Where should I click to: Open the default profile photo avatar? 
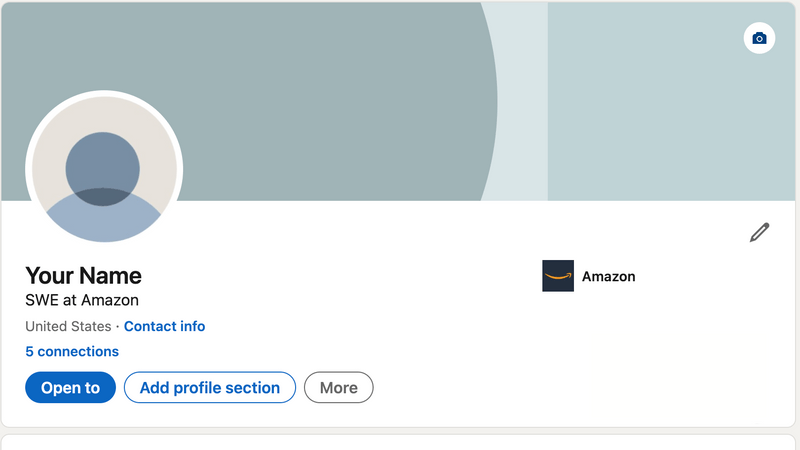[104, 169]
